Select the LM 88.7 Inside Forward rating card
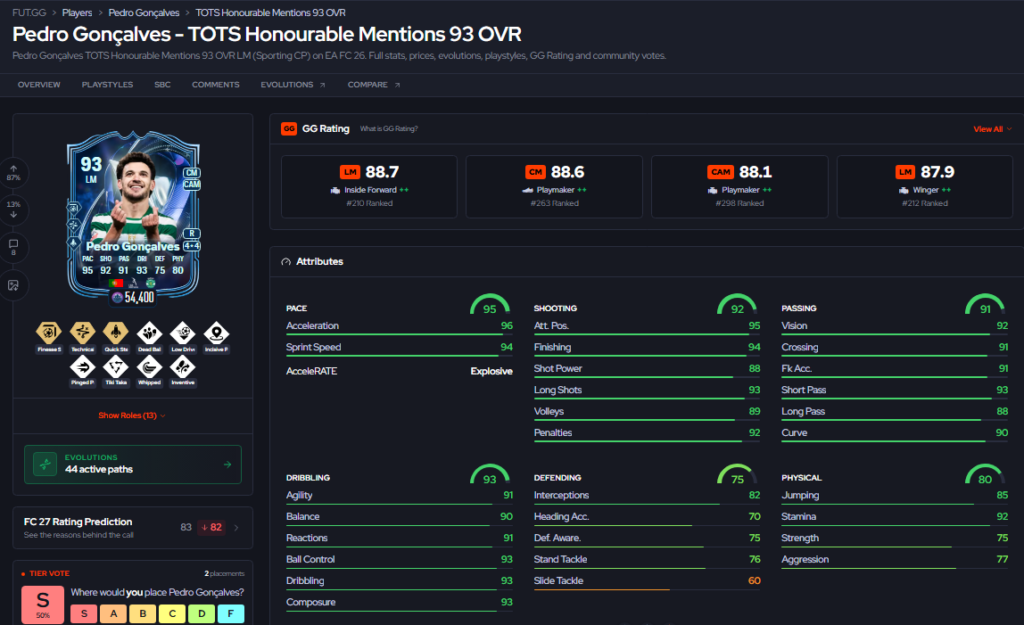 (369, 186)
